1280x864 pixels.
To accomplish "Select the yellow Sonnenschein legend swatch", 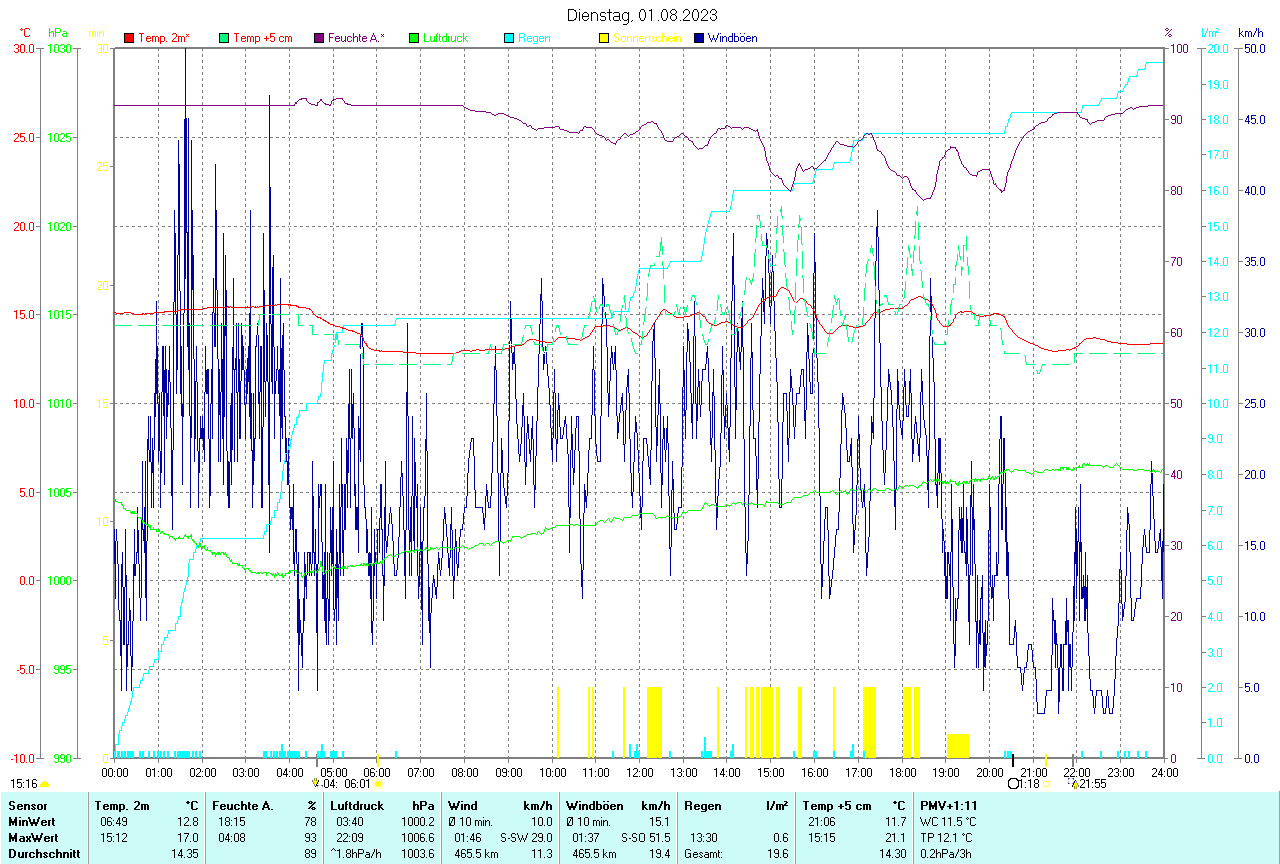I will tap(604, 38).
